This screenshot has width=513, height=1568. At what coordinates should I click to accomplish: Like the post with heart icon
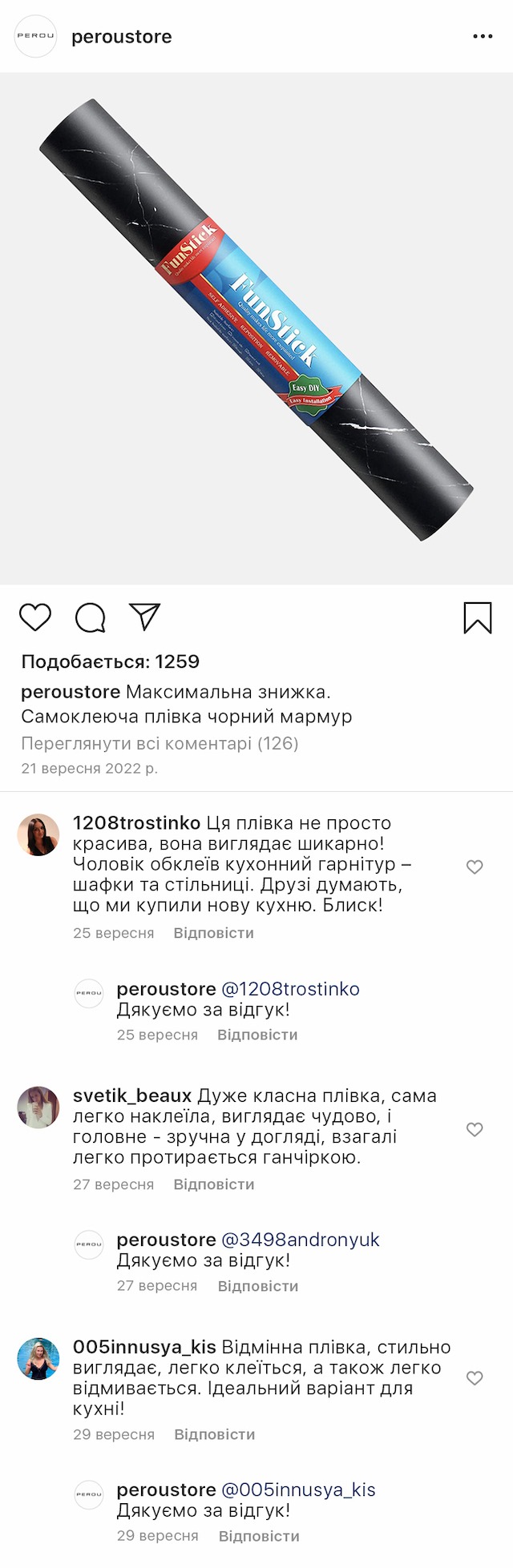point(35,617)
